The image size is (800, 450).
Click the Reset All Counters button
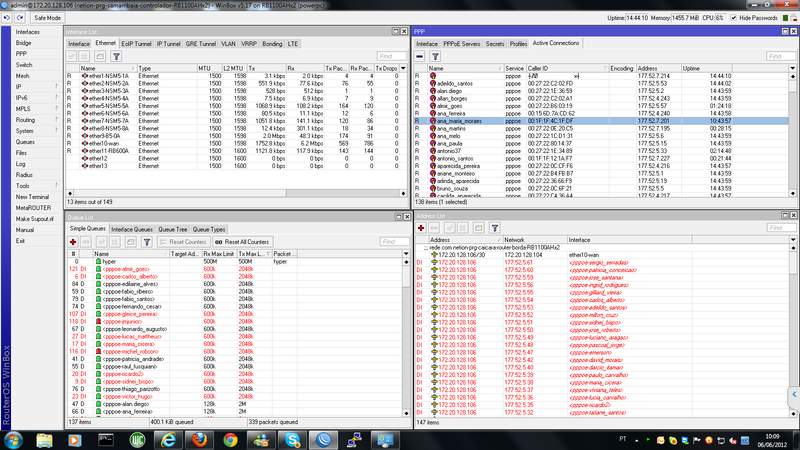(x=242, y=242)
